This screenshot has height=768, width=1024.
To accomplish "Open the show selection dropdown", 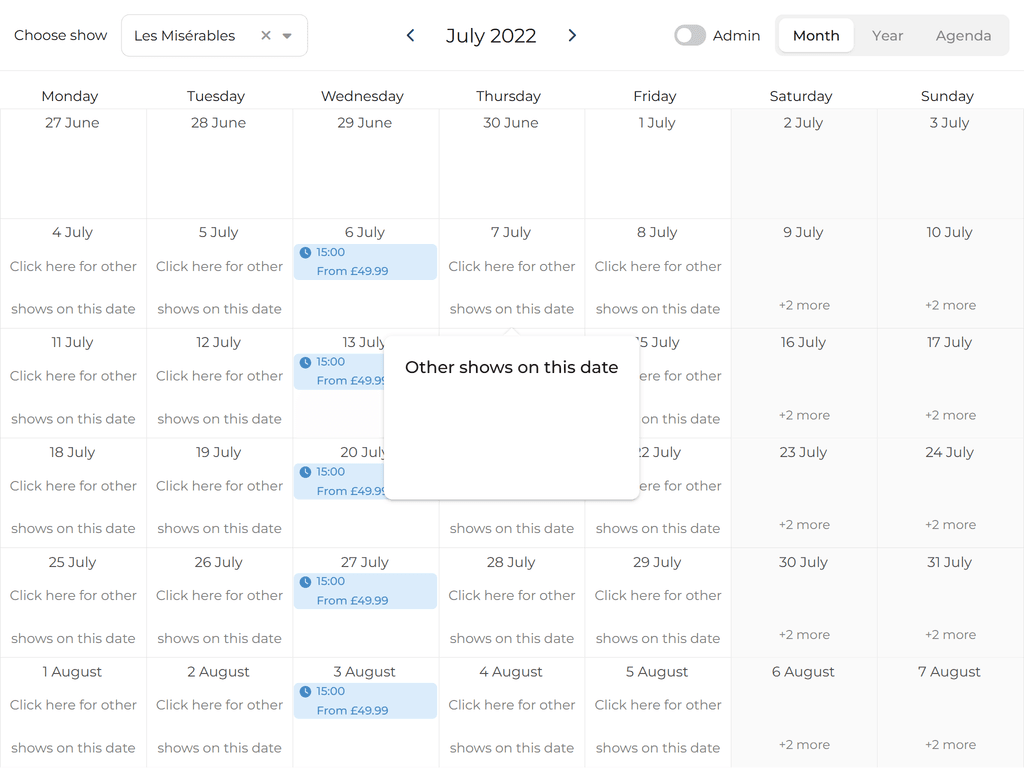I will [286, 34].
